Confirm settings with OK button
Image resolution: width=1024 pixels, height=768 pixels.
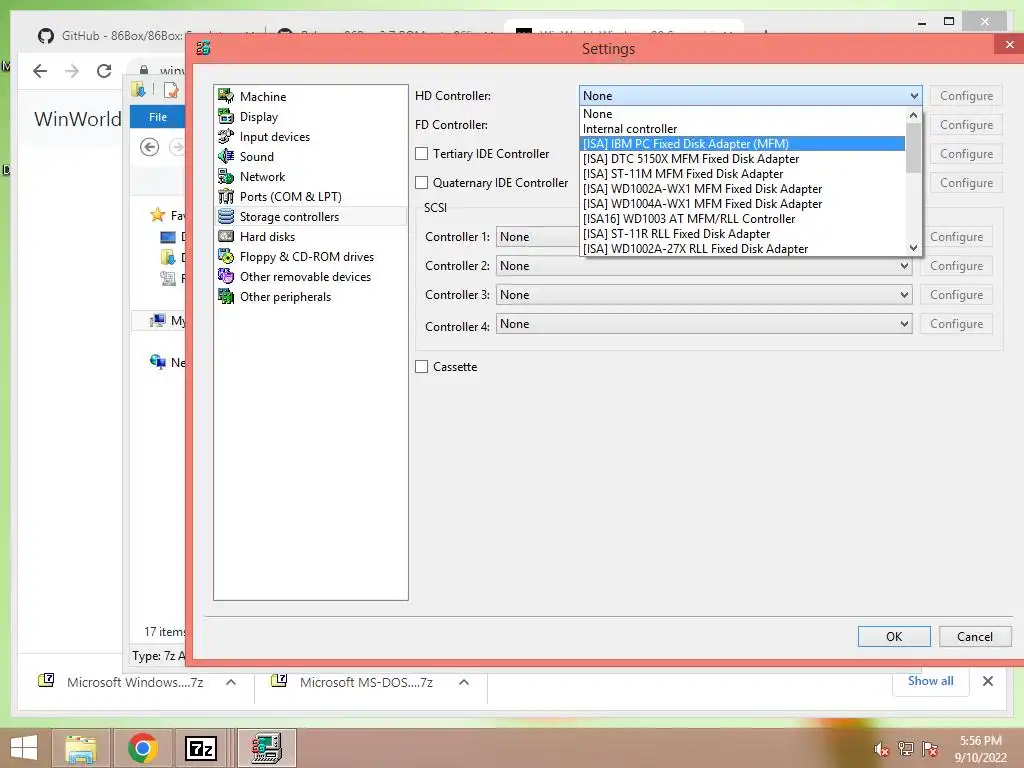pyautogui.click(x=894, y=637)
